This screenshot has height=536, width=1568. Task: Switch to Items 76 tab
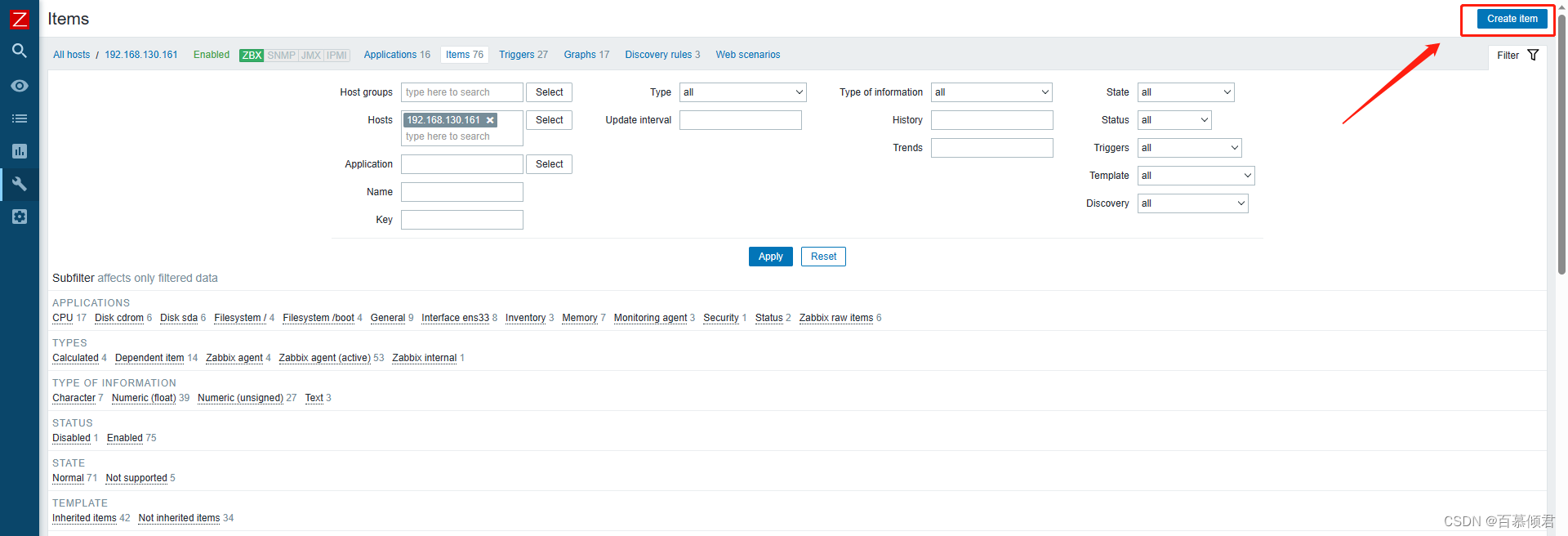click(x=465, y=55)
